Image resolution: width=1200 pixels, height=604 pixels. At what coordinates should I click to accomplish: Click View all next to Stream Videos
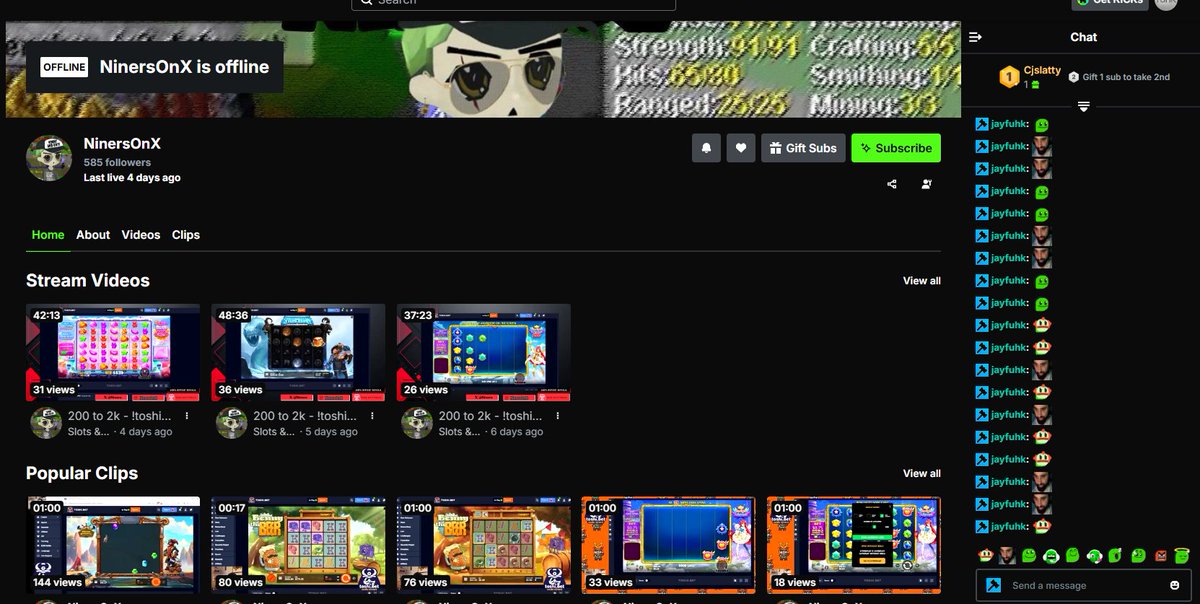click(x=922, y=281)
